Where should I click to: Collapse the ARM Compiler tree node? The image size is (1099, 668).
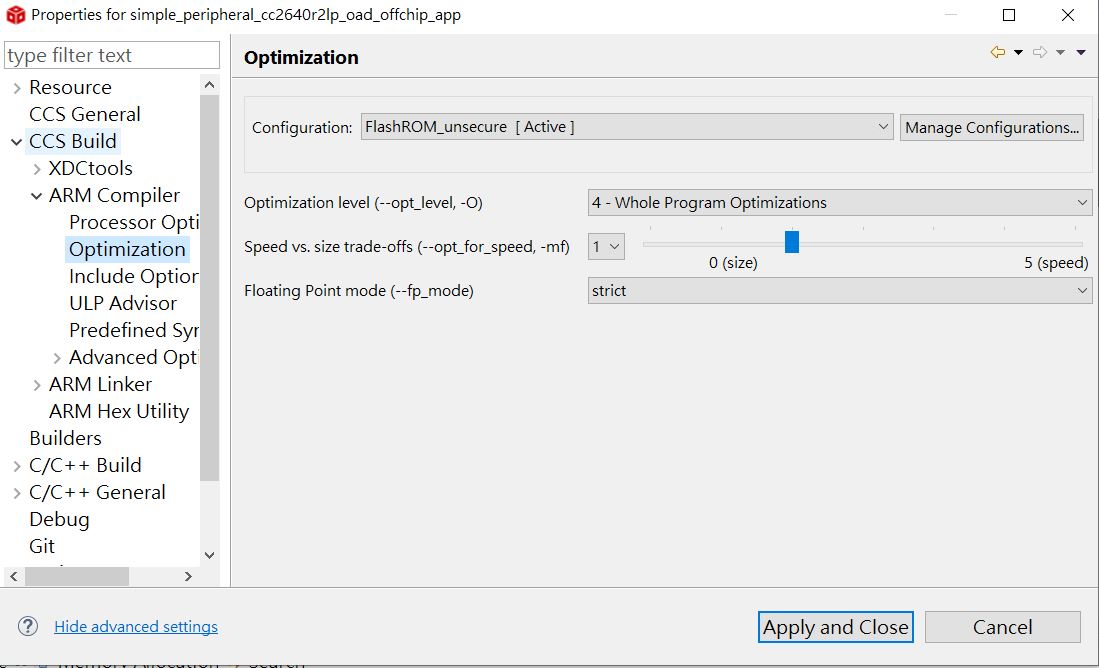pos(37,196)
